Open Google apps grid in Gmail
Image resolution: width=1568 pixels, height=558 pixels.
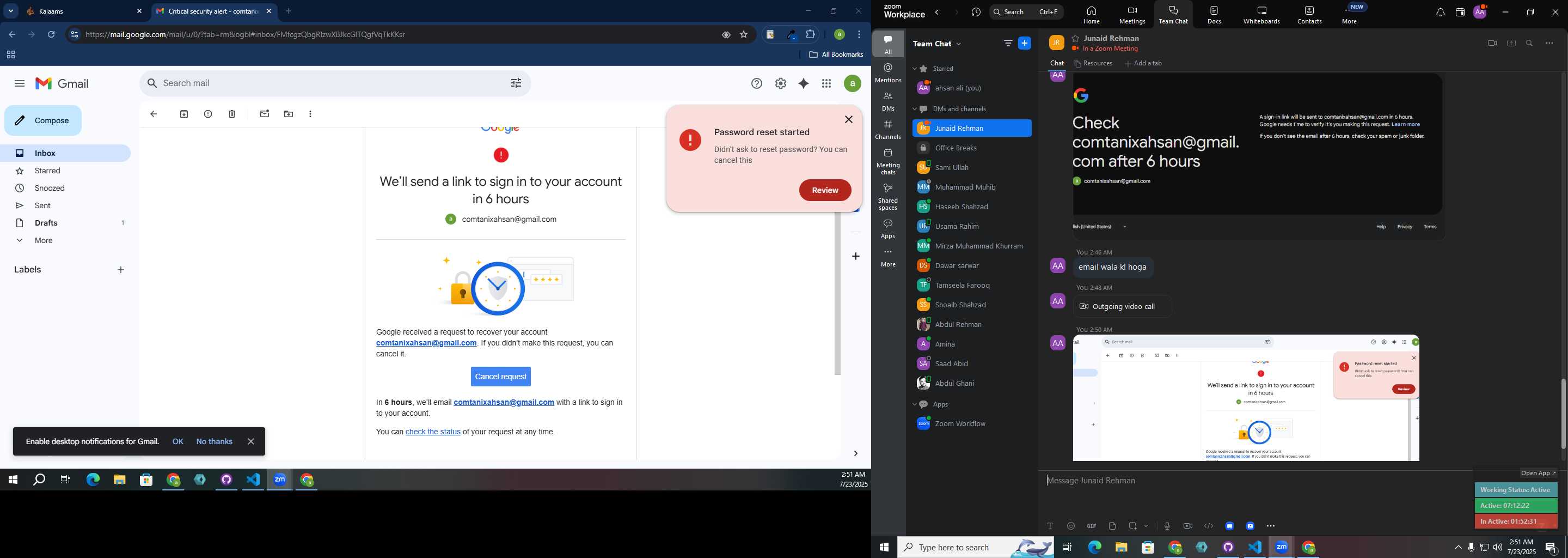(x=826, y=84)
